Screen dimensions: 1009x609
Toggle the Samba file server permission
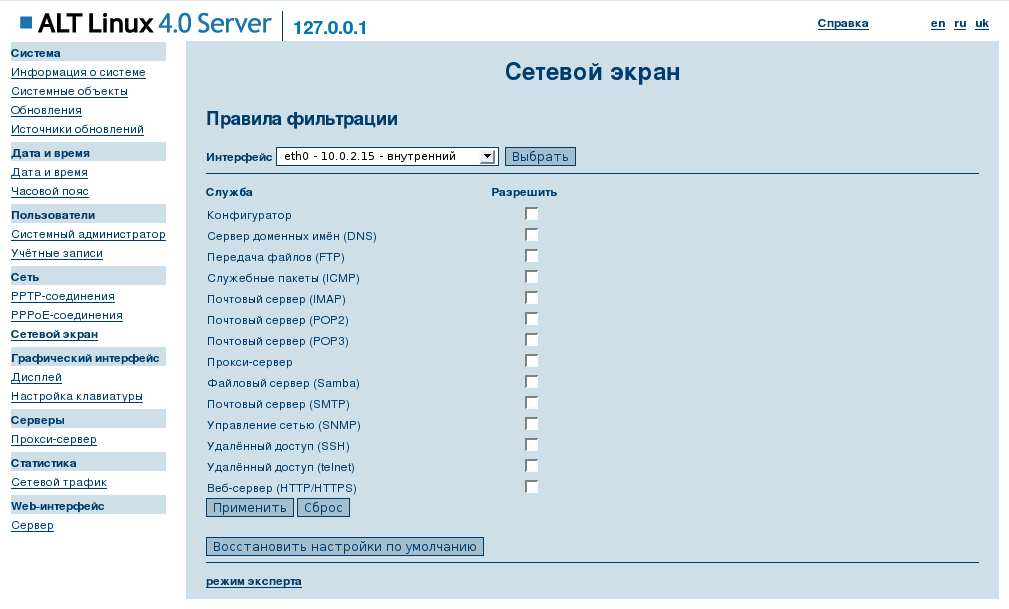532,381
